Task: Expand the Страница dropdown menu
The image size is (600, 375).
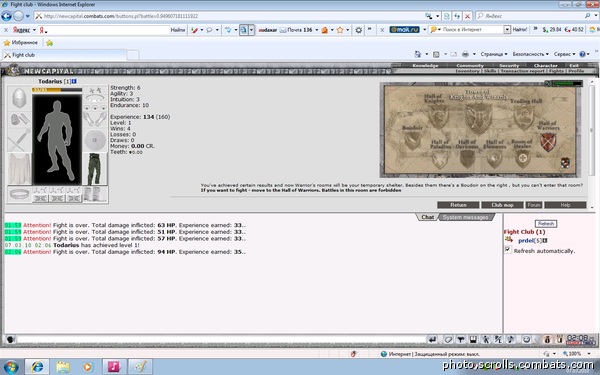Action: (494, 54)
